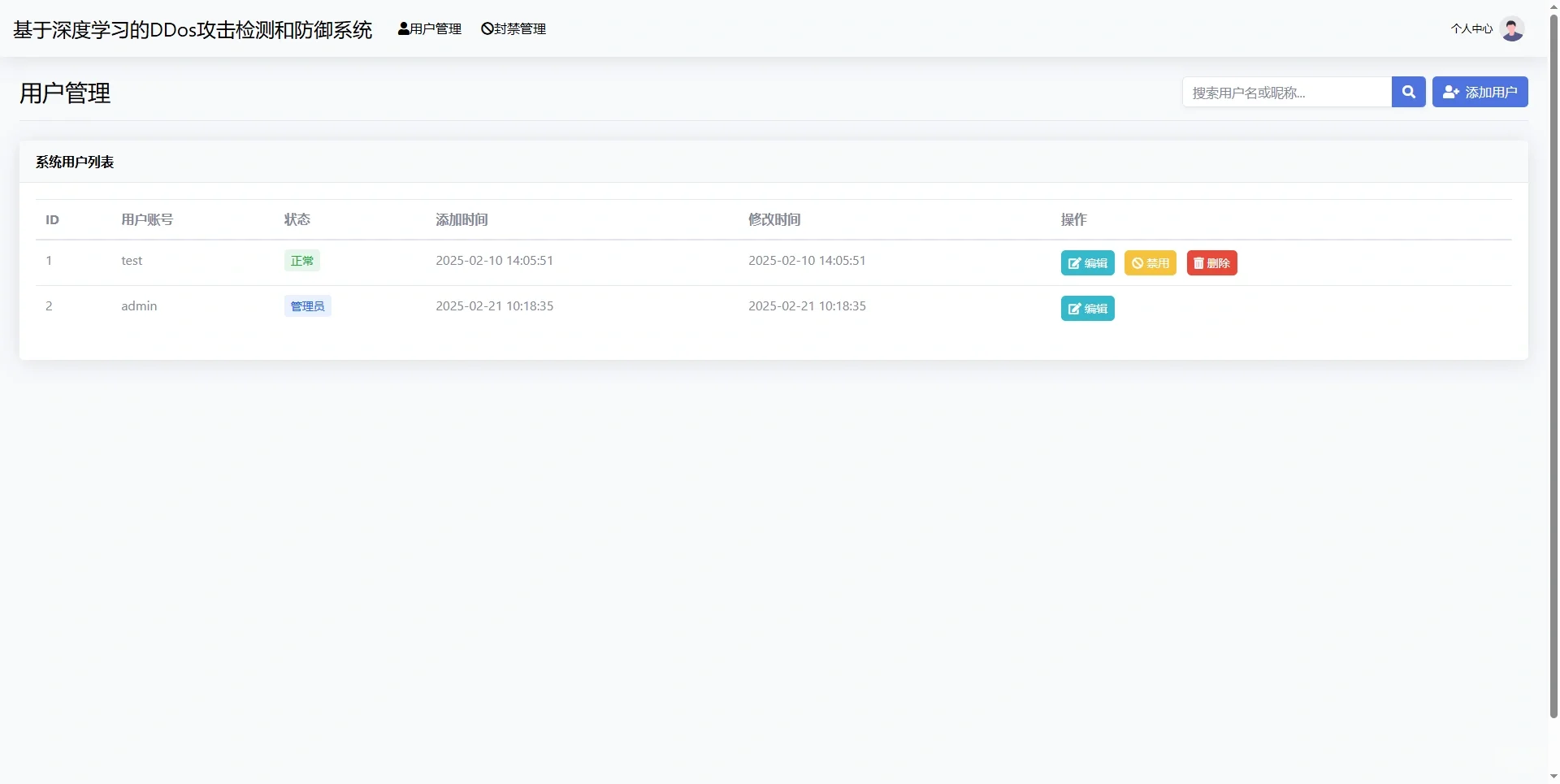1560x784 pixels.
Task: Click the 添加用户 button
Action: pyautogui.click(x=1480, y=91)
